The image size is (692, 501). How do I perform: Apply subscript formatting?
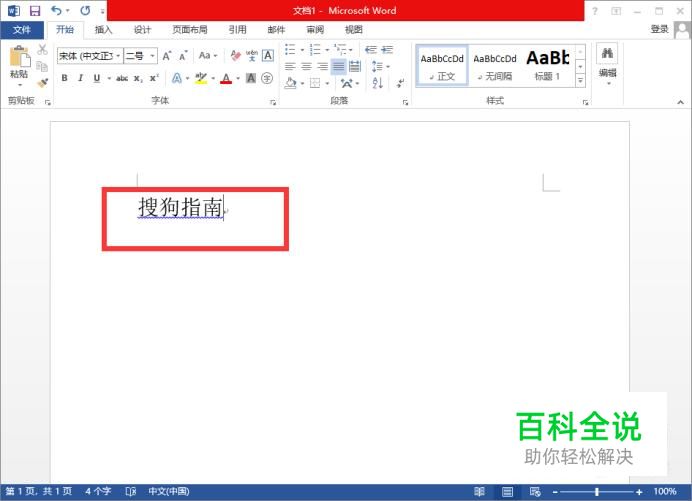pos(138,79)
